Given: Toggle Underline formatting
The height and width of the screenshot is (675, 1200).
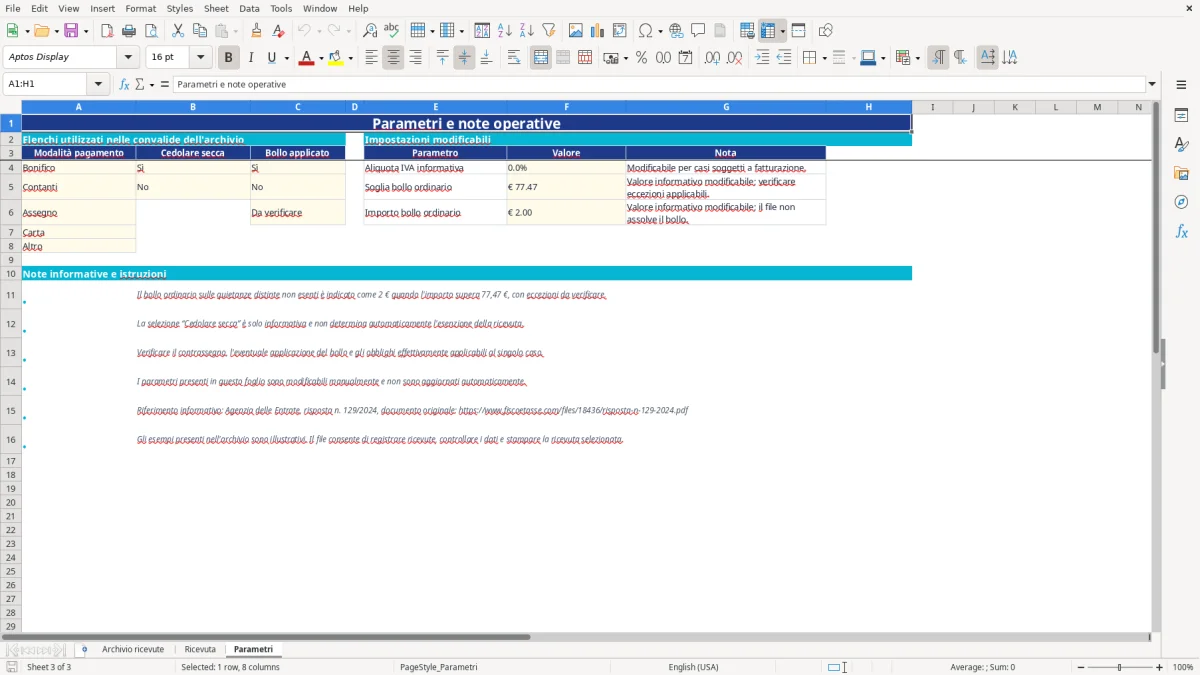Looking at the screenshot, I should click(x=270, y=58).
